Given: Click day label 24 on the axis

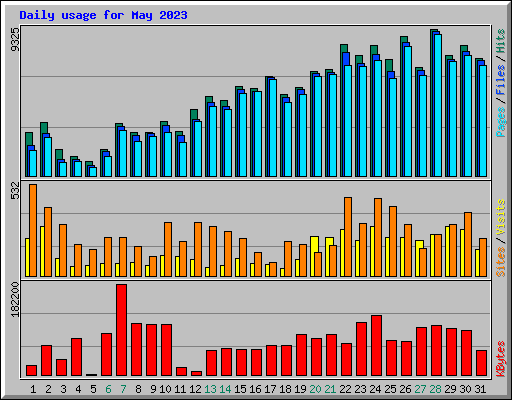Looking at the screenshot, I should point(375,389).
